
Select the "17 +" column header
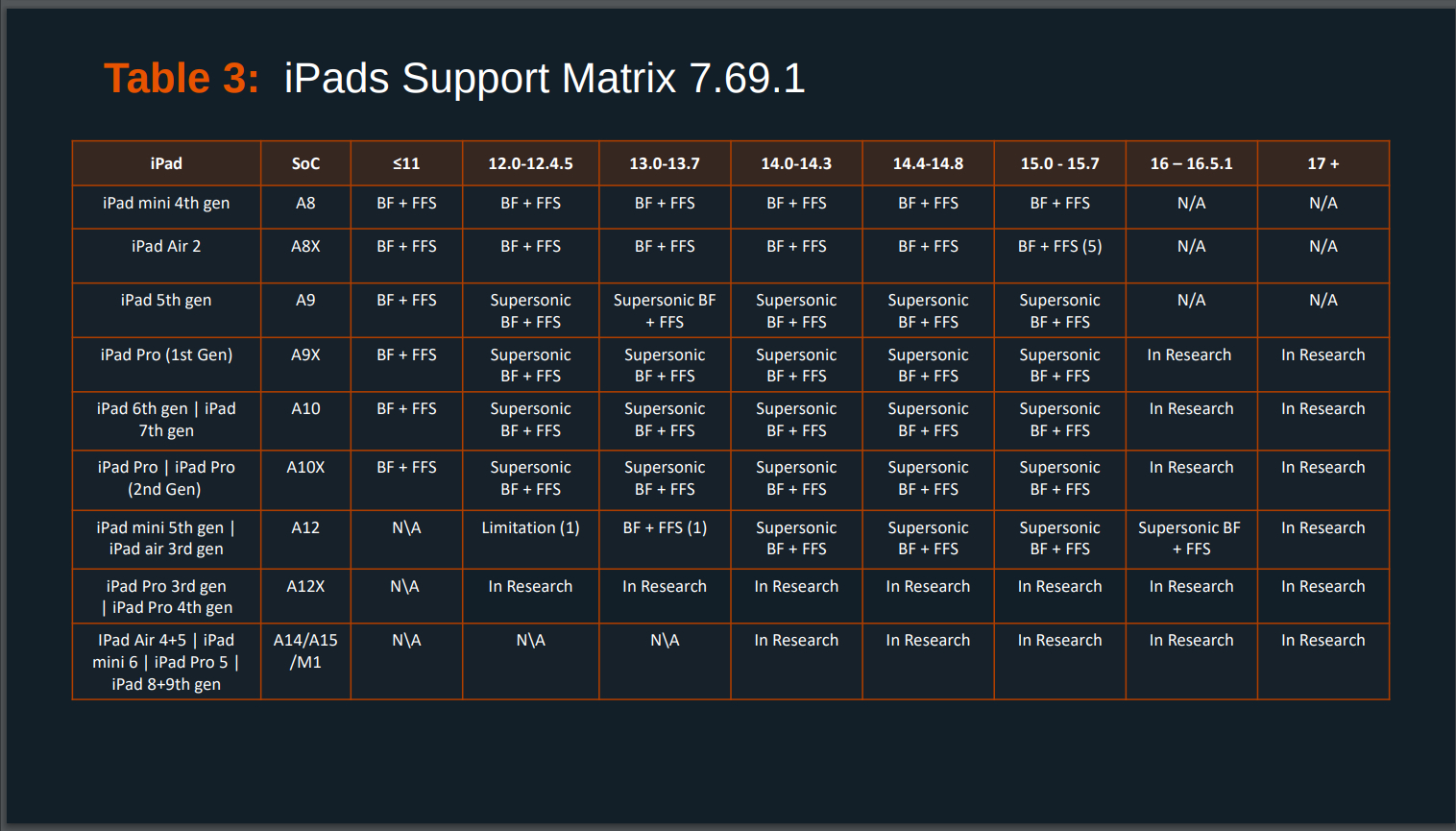(x=1323, y=163)
